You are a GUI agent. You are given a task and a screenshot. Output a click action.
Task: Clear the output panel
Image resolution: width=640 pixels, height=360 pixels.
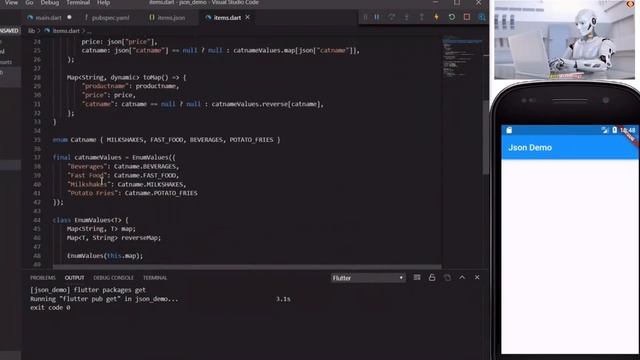click(417, 278)
